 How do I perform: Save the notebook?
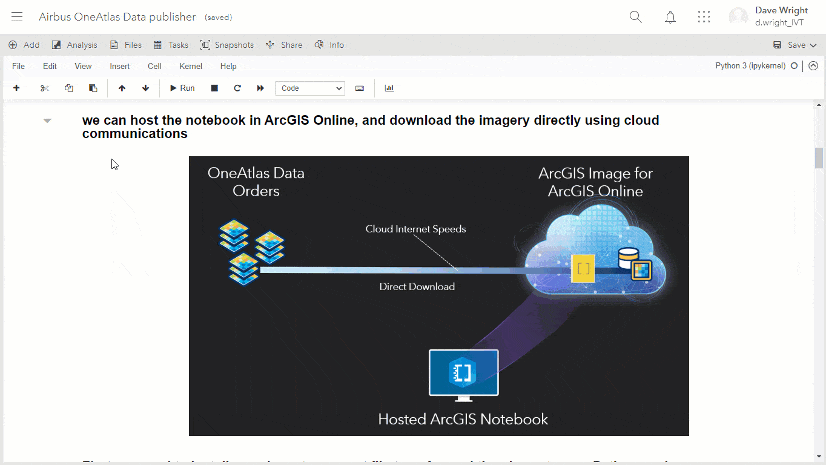click(x=789, y=45)
